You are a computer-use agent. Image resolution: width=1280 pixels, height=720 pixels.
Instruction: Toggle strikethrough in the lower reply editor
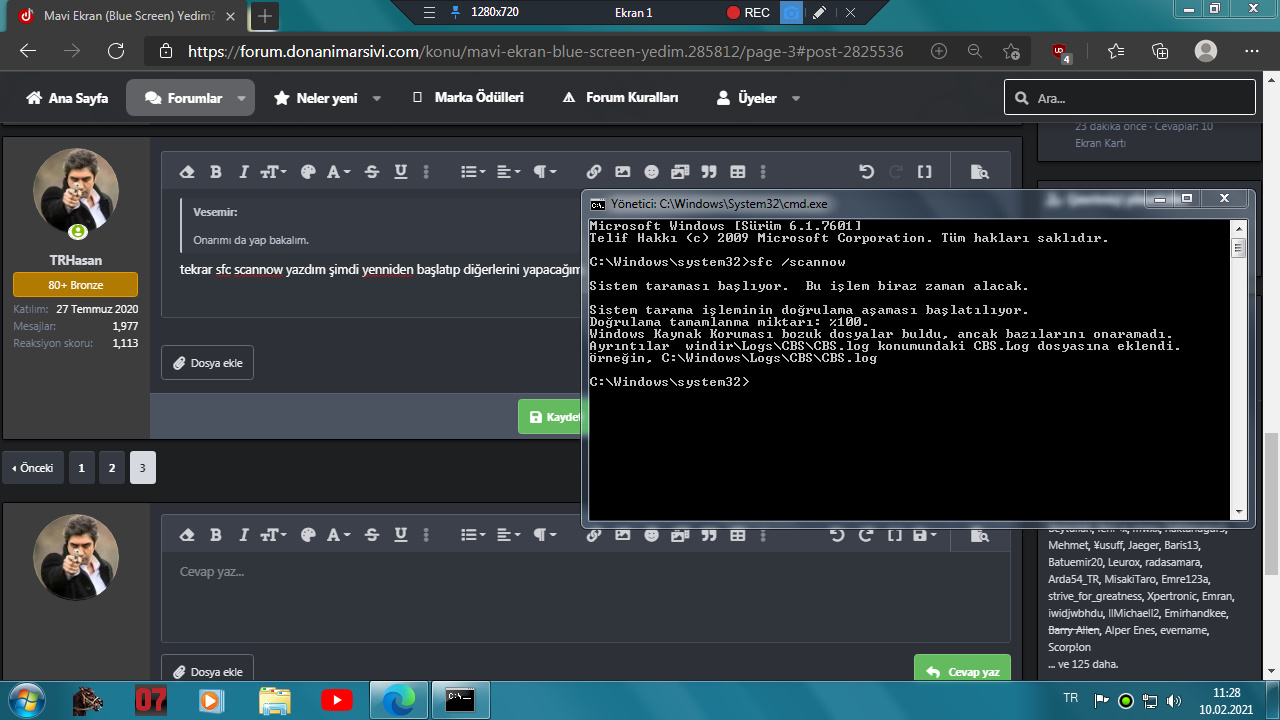(372, 535)
